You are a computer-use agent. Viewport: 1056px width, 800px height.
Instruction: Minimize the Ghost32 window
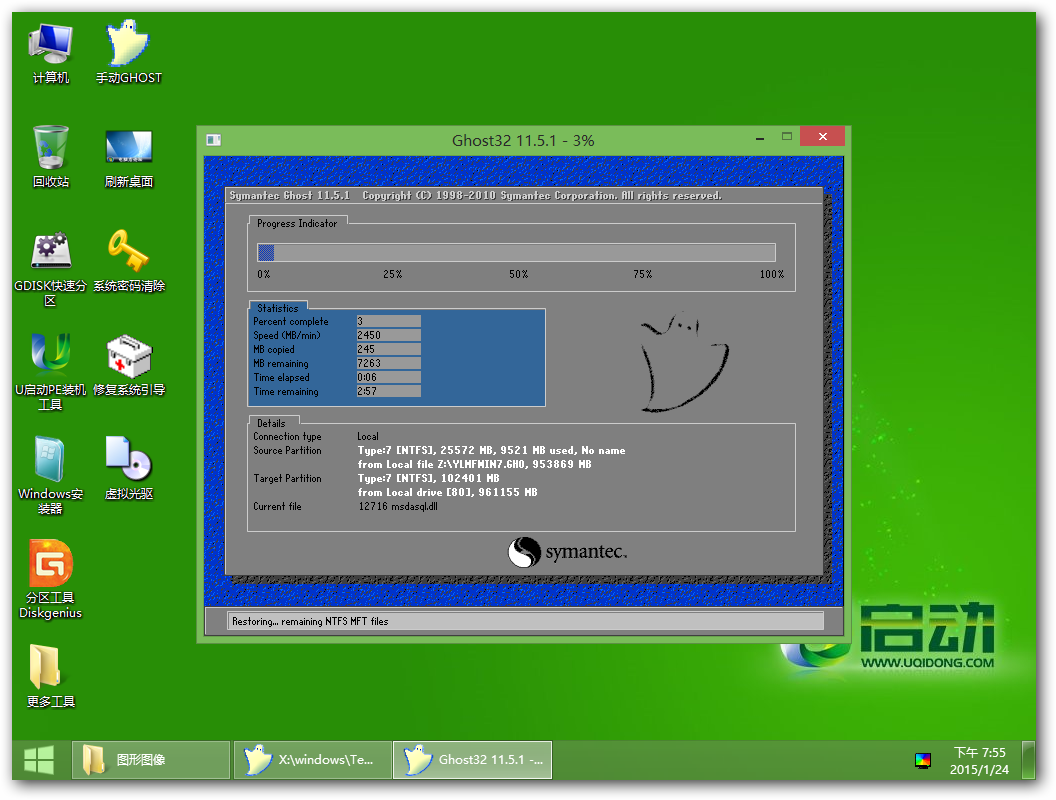pos(760,137)
